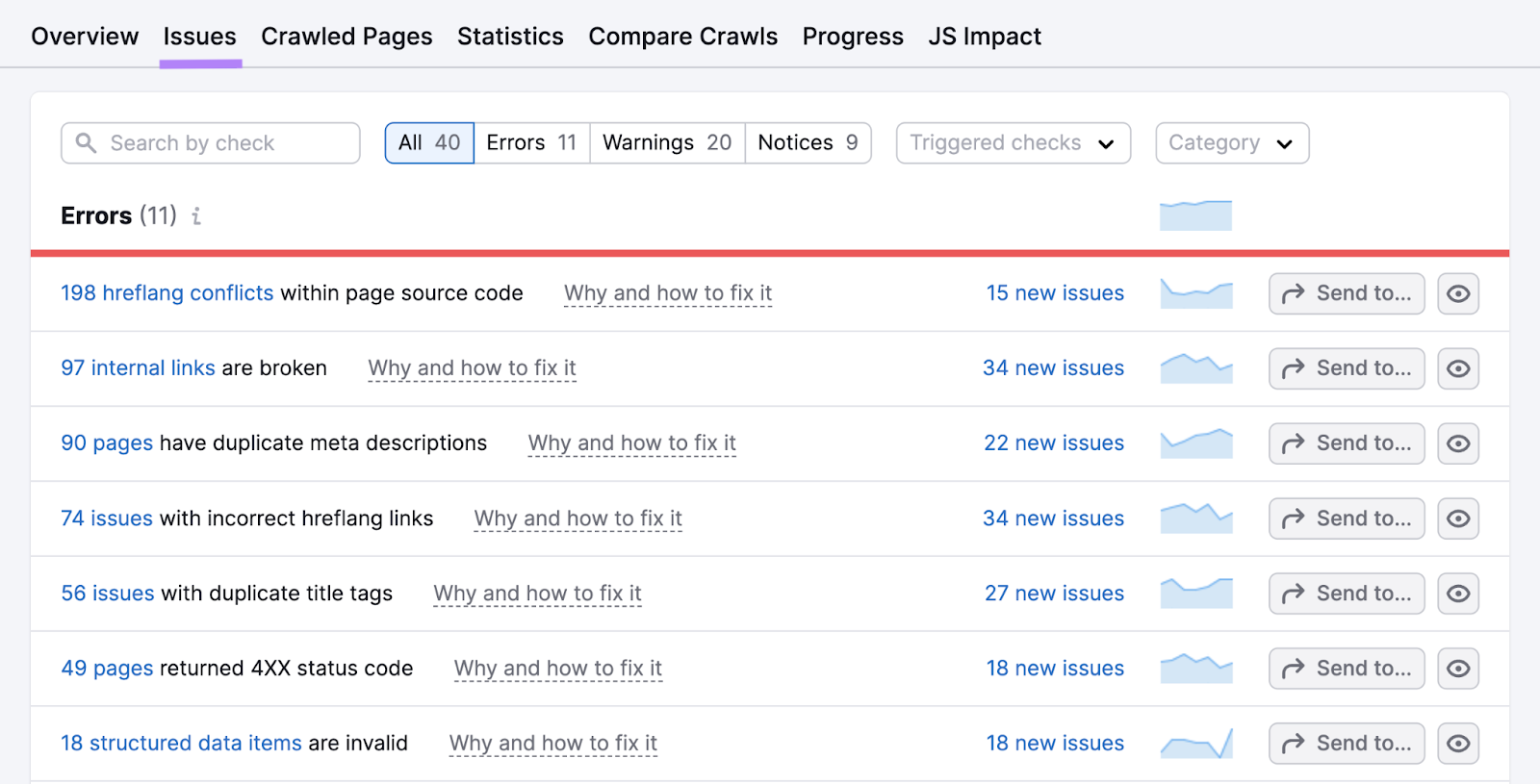1540x784 pixels.
Task: Open 97 internal links link
Action: tap(138, 368)
